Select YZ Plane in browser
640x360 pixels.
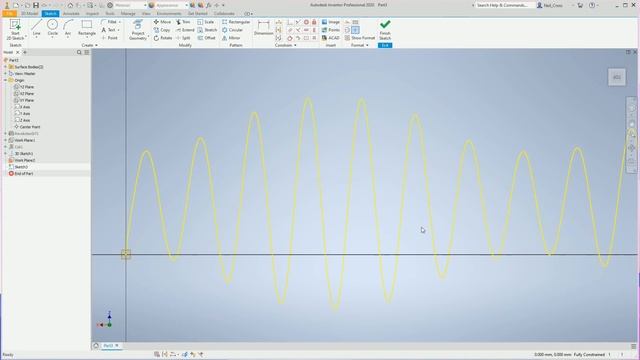[x=24, y=87]
